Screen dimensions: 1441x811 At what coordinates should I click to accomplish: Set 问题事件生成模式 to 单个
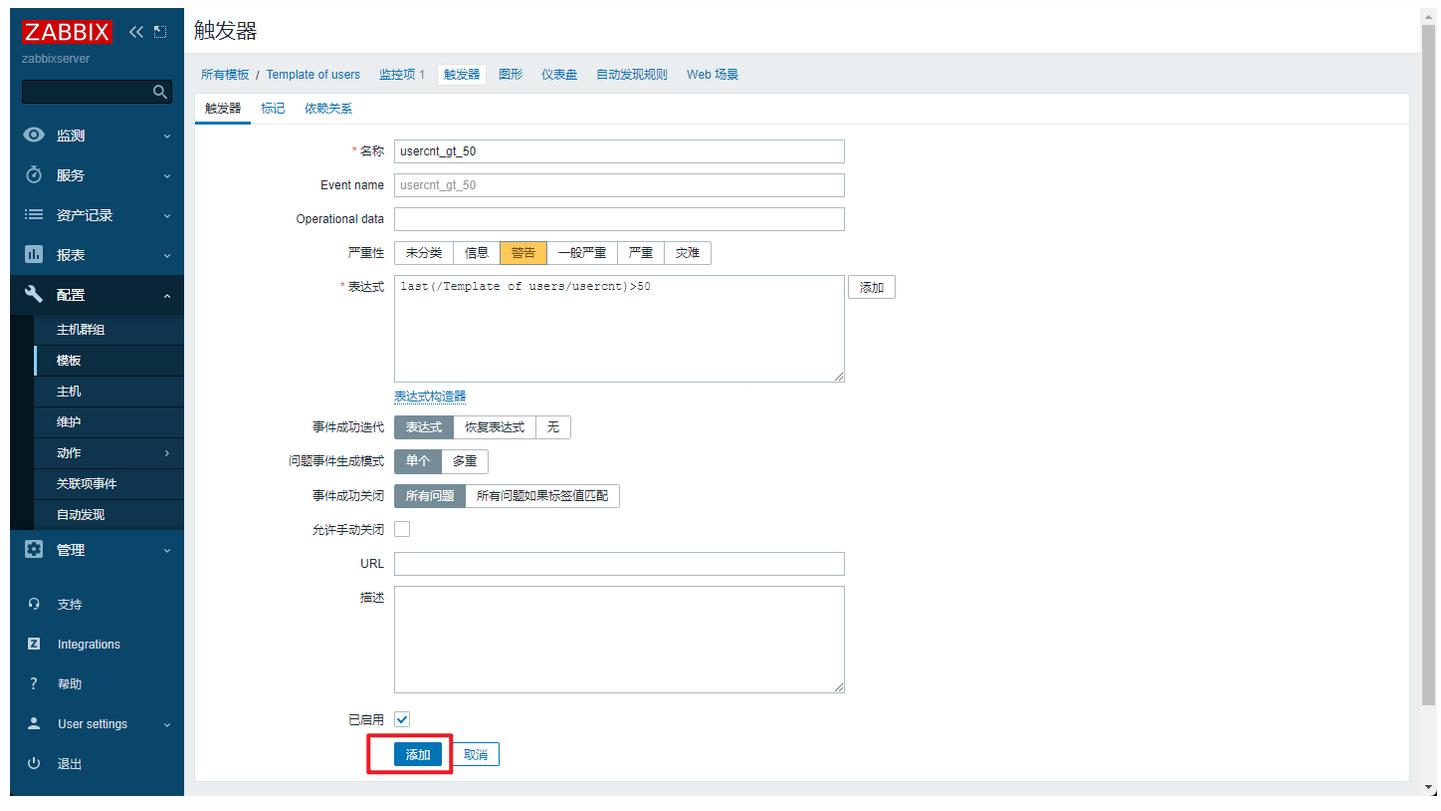(418, 461)
